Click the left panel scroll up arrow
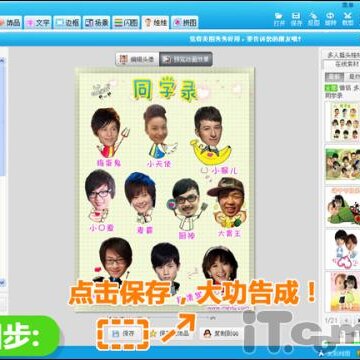The image size is (360, 360). [2, 61]
